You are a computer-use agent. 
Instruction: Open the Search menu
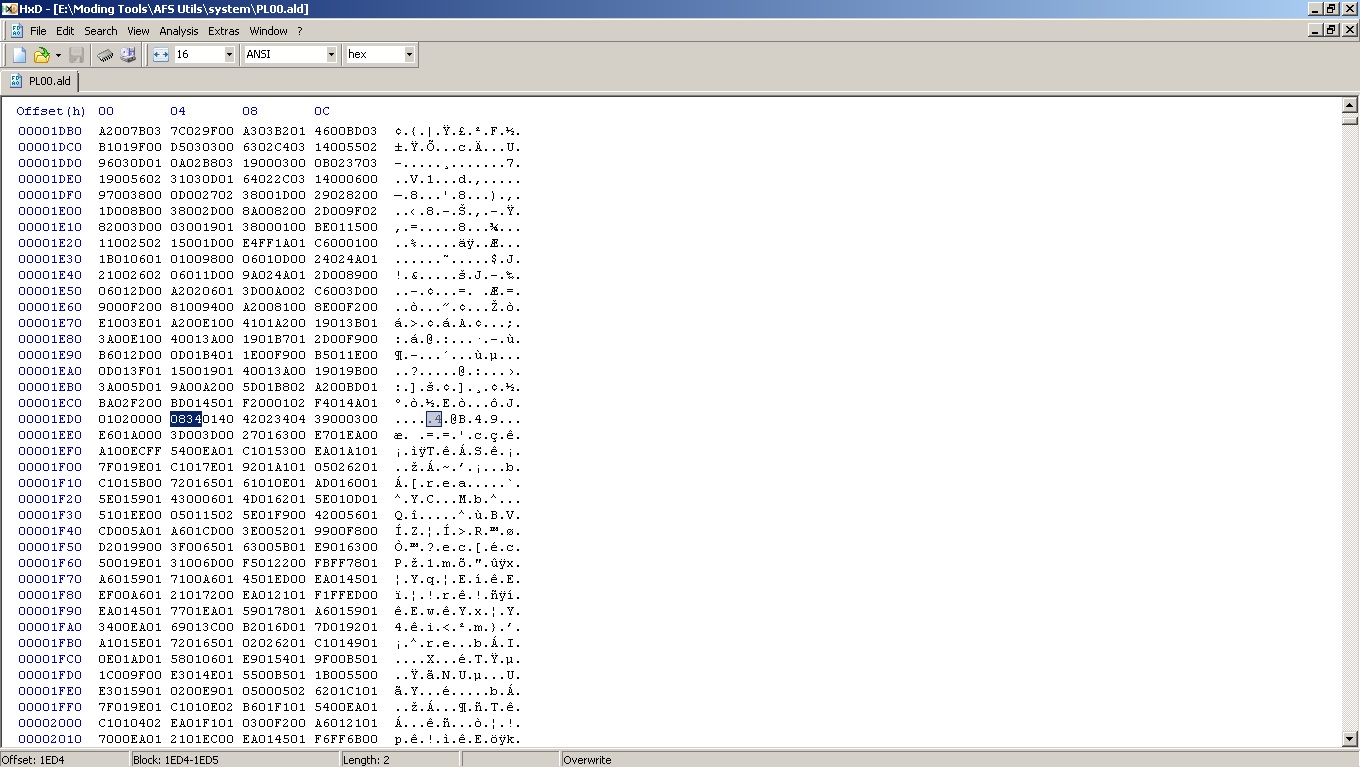101,31
